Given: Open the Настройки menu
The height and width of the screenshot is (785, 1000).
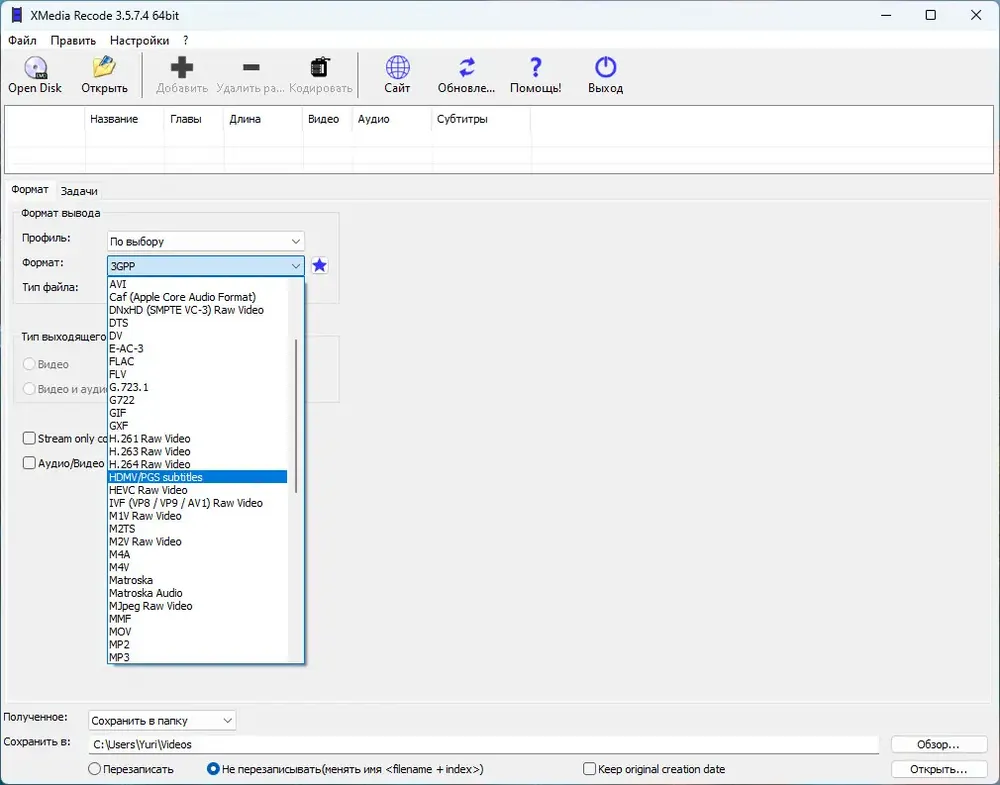Looking at the screenshot, I should (x=139, y=40).
